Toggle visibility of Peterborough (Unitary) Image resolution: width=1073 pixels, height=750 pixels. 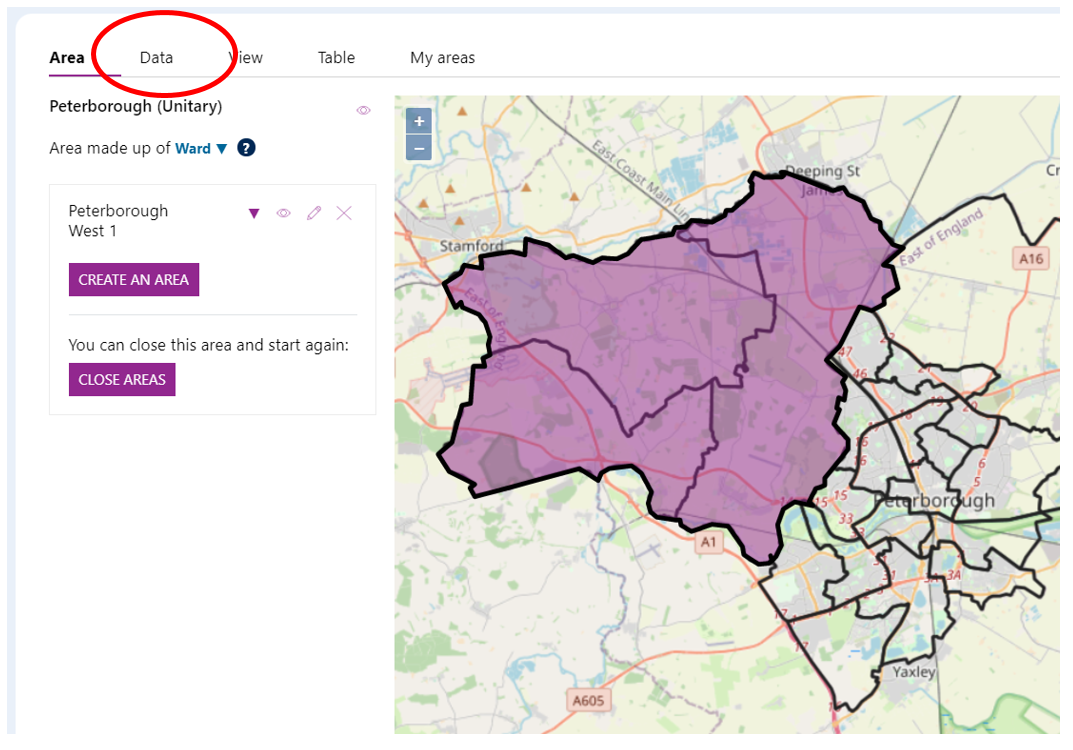click(x=363, y=109)
